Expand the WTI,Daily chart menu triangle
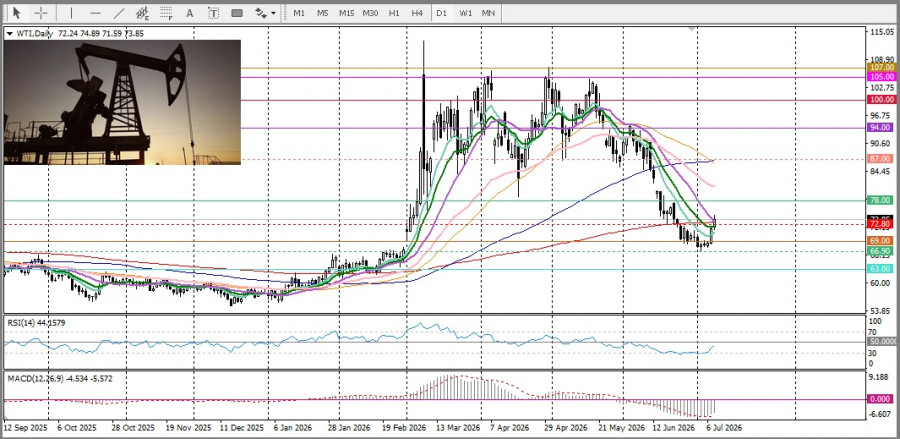This screenshot has width=900, height=439. point(9,34)
